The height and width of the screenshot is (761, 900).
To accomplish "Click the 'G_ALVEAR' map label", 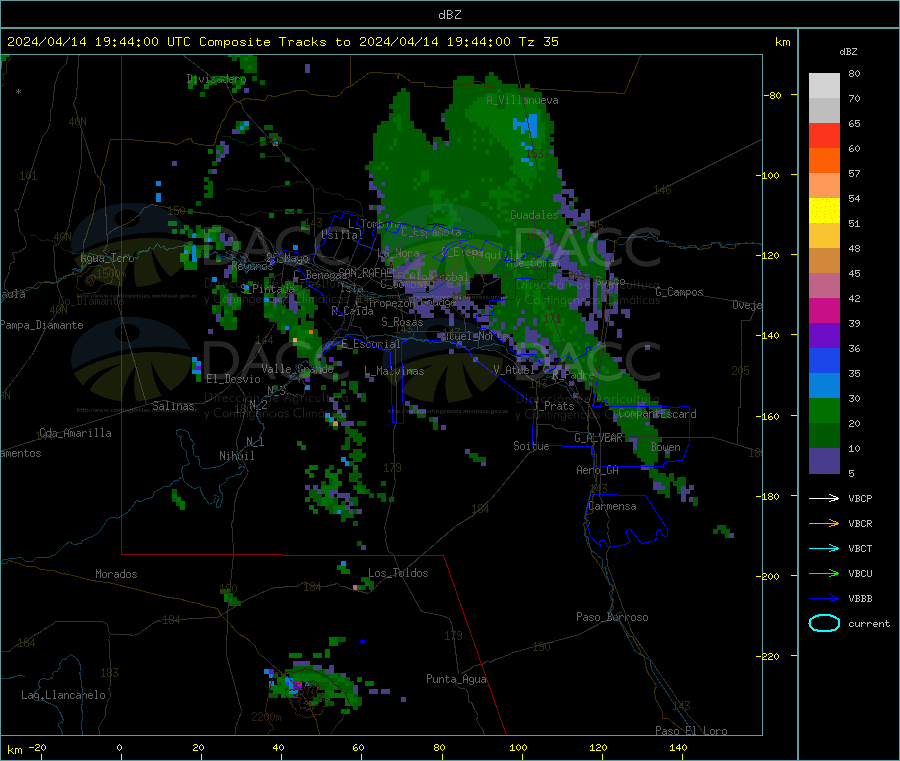I will (x=598, y=438).
